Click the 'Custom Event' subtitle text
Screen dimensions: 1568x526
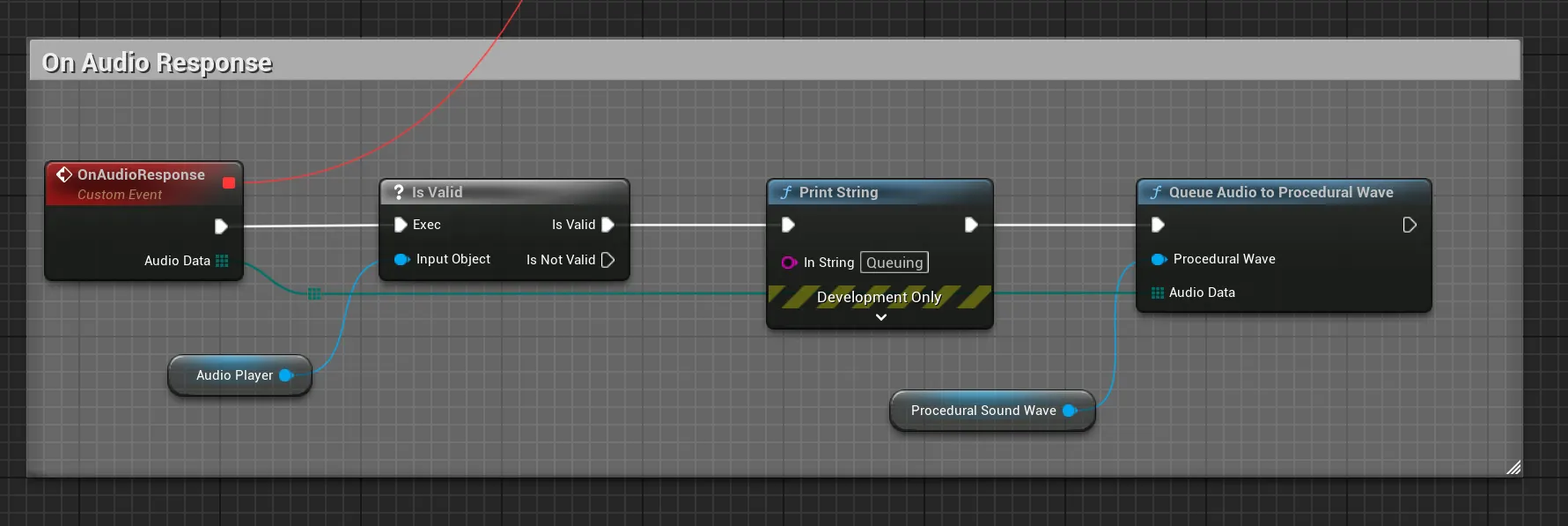click(120, 195)
